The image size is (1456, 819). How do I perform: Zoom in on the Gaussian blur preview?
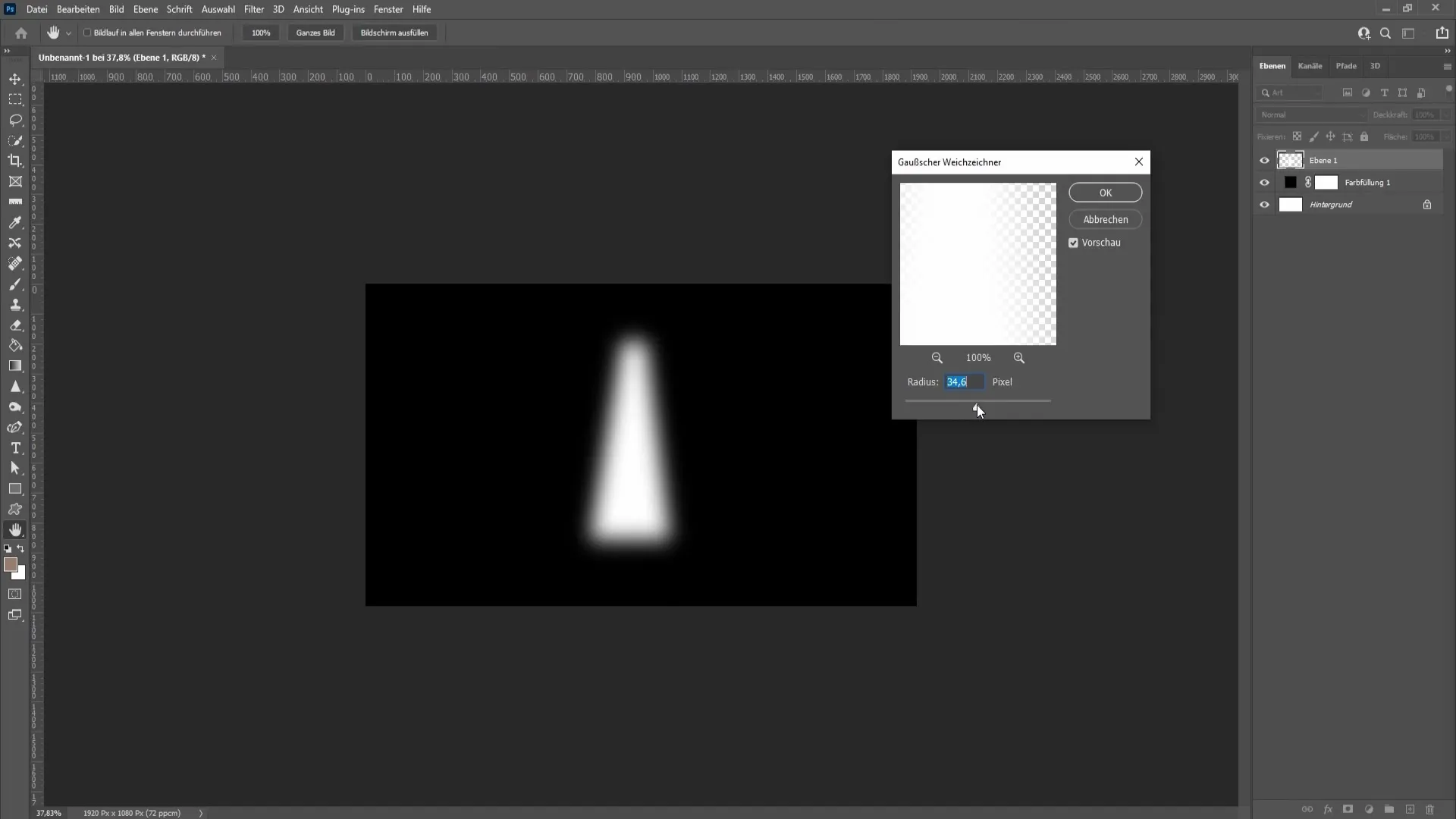coord(1018,358)
